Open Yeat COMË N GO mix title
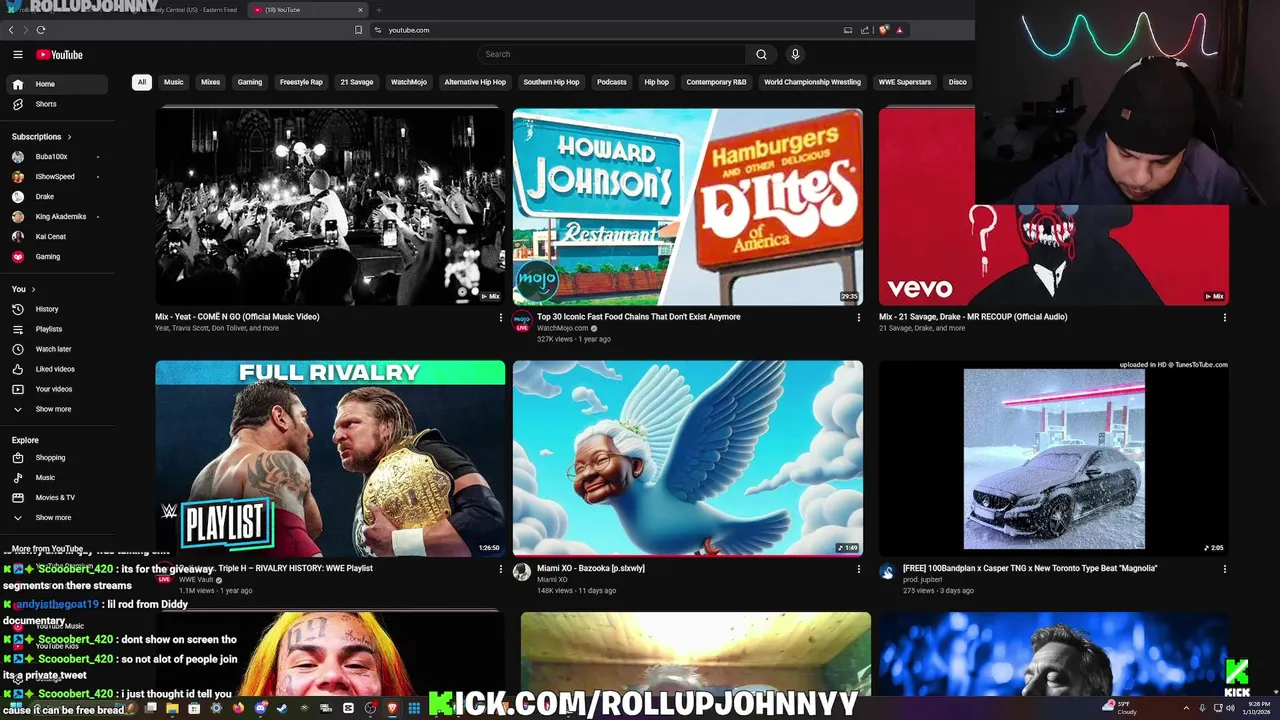The height and width of the screenshot is (720, 1280). pyautogui.click(x=238, y=317)
